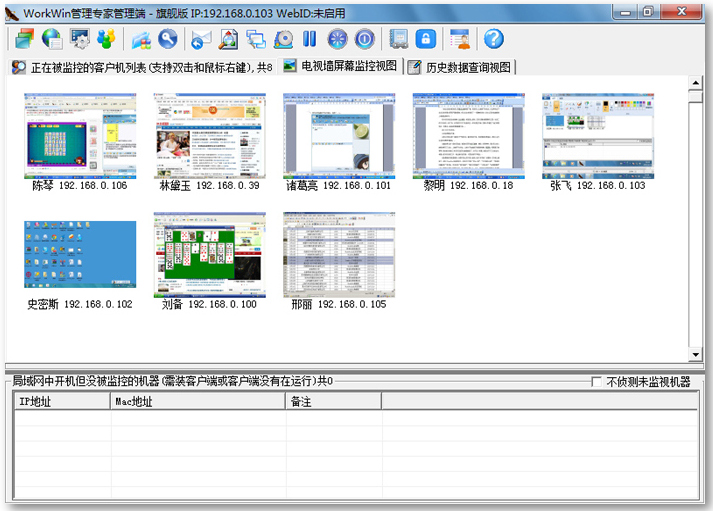Click the scrollbar up arrow
The width and height of the screenshot is (713, 511).
click(x=696, y=83)
